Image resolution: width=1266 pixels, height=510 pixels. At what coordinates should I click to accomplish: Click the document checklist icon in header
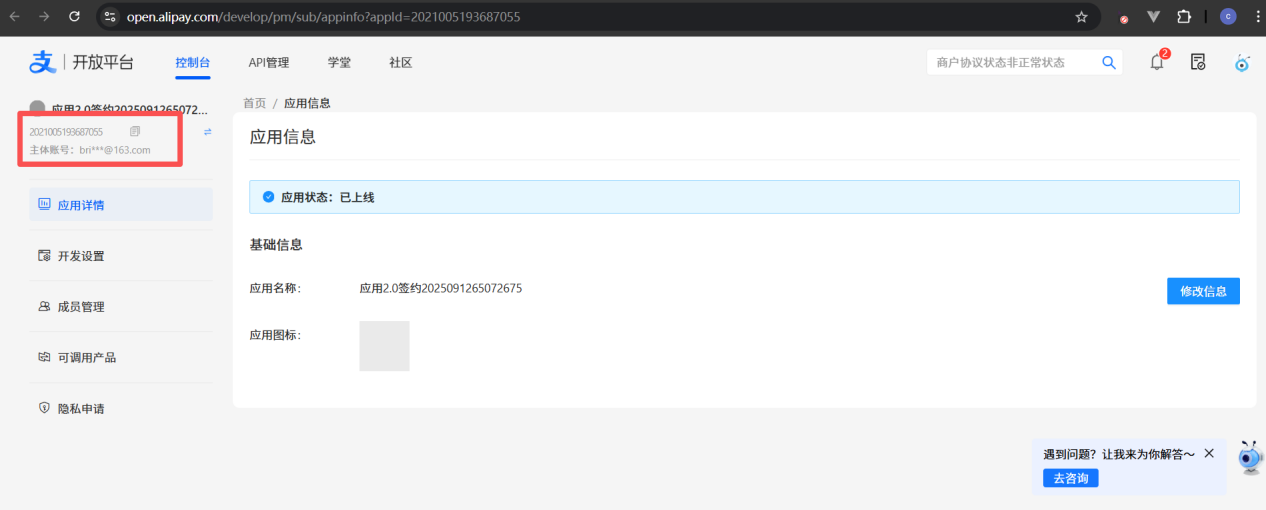(1198, 62)
